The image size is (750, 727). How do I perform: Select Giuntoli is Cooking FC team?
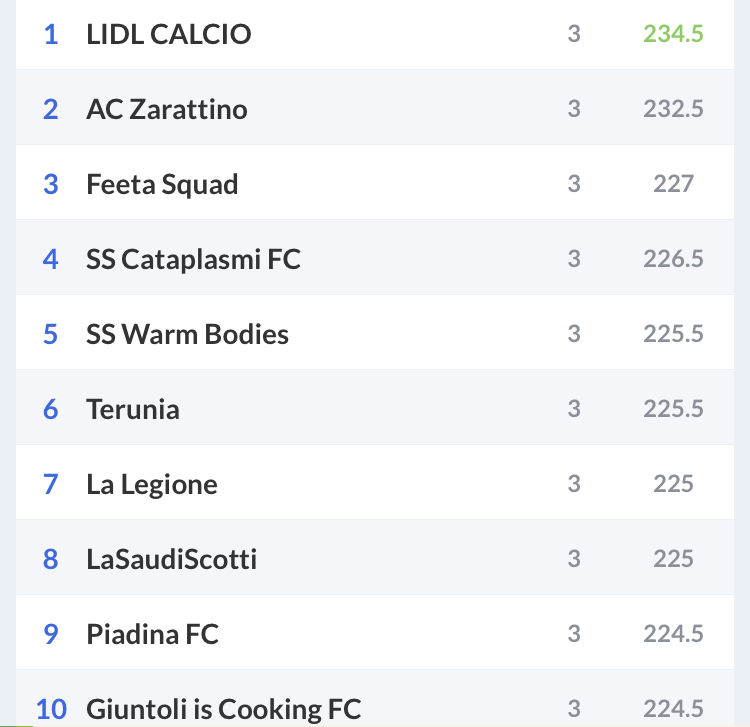375,698
